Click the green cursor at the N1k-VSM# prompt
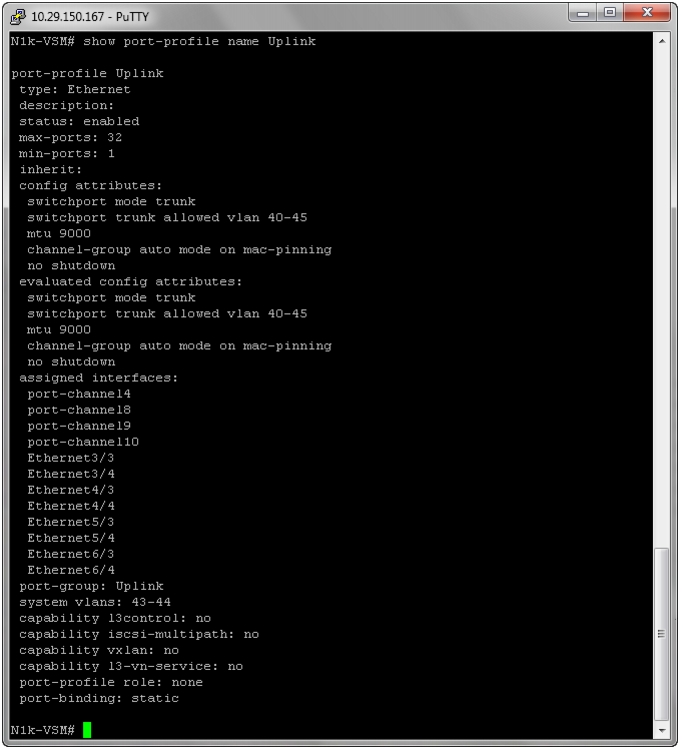This screenshot has width=683, height=749. 87,730
